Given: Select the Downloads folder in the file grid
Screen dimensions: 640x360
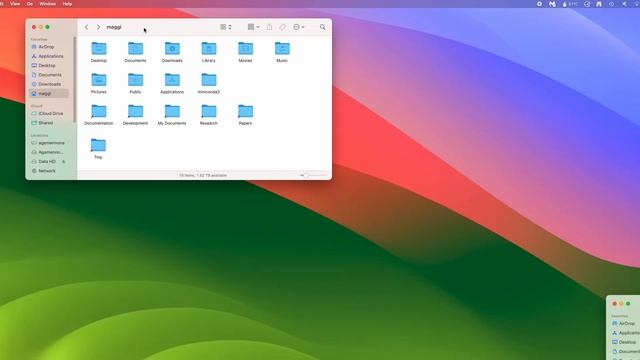Looking at the screenshot, I should 172,52.
